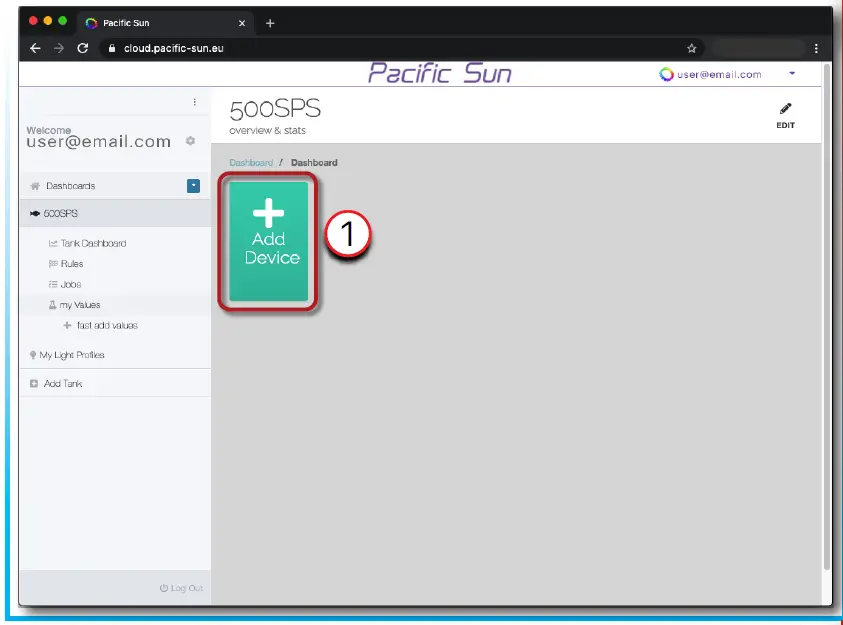843x625 pixels.
Task: Click the site padlock icon
Action: (x=112, y=48)
